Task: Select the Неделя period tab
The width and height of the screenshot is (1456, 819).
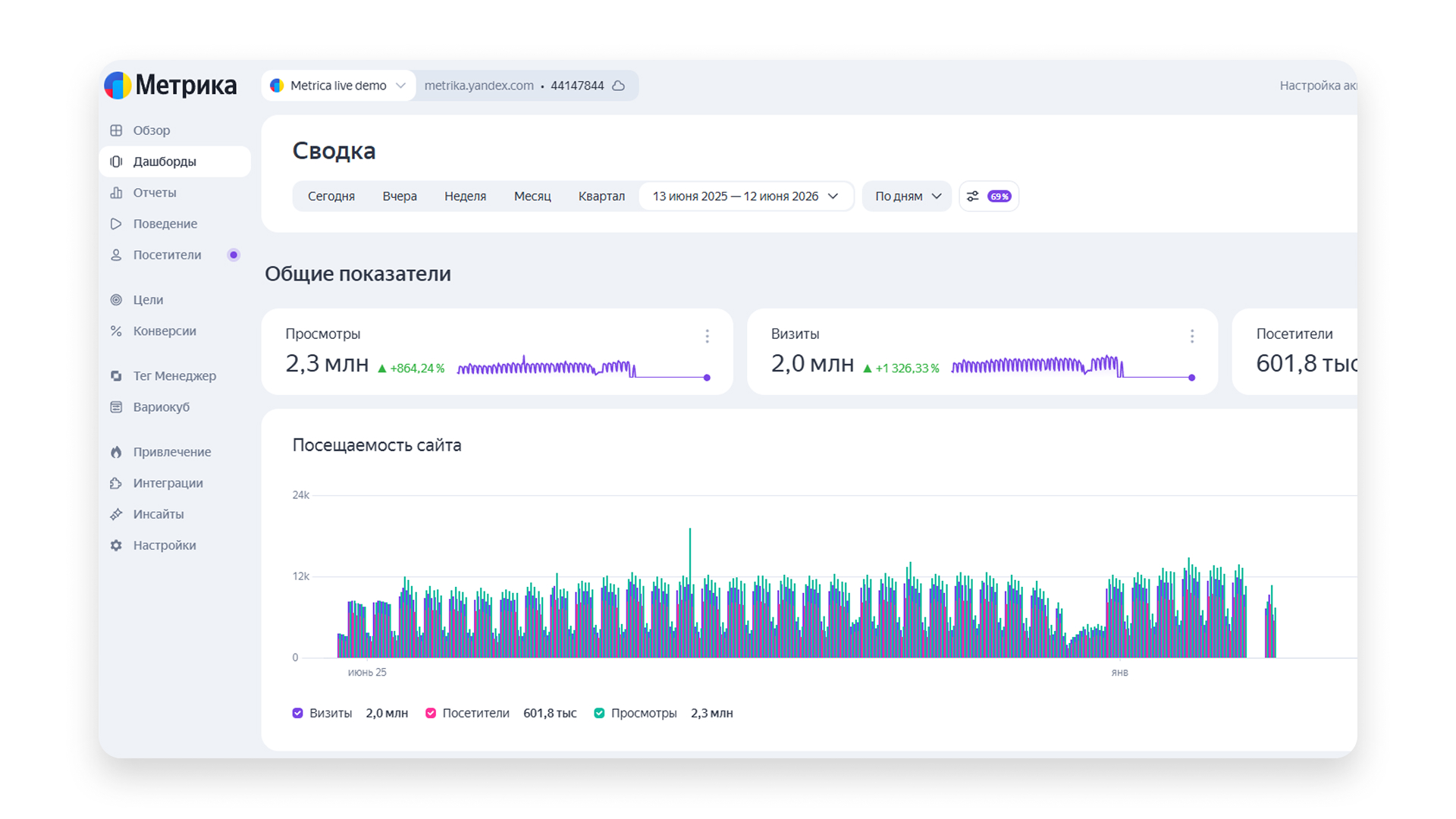Action: click(465, 196)
